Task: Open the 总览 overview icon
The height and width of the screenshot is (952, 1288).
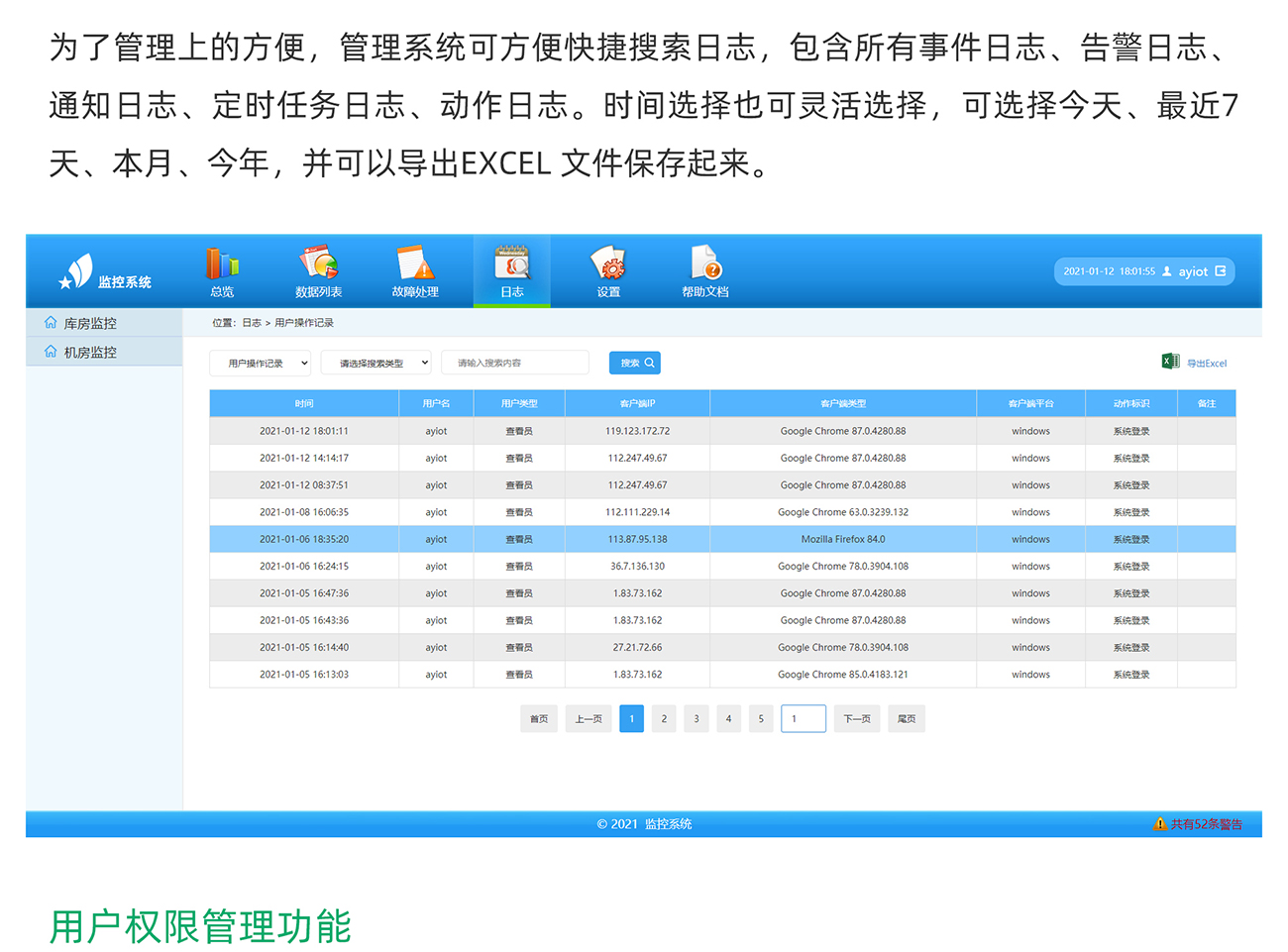Action: pos(222,264)
